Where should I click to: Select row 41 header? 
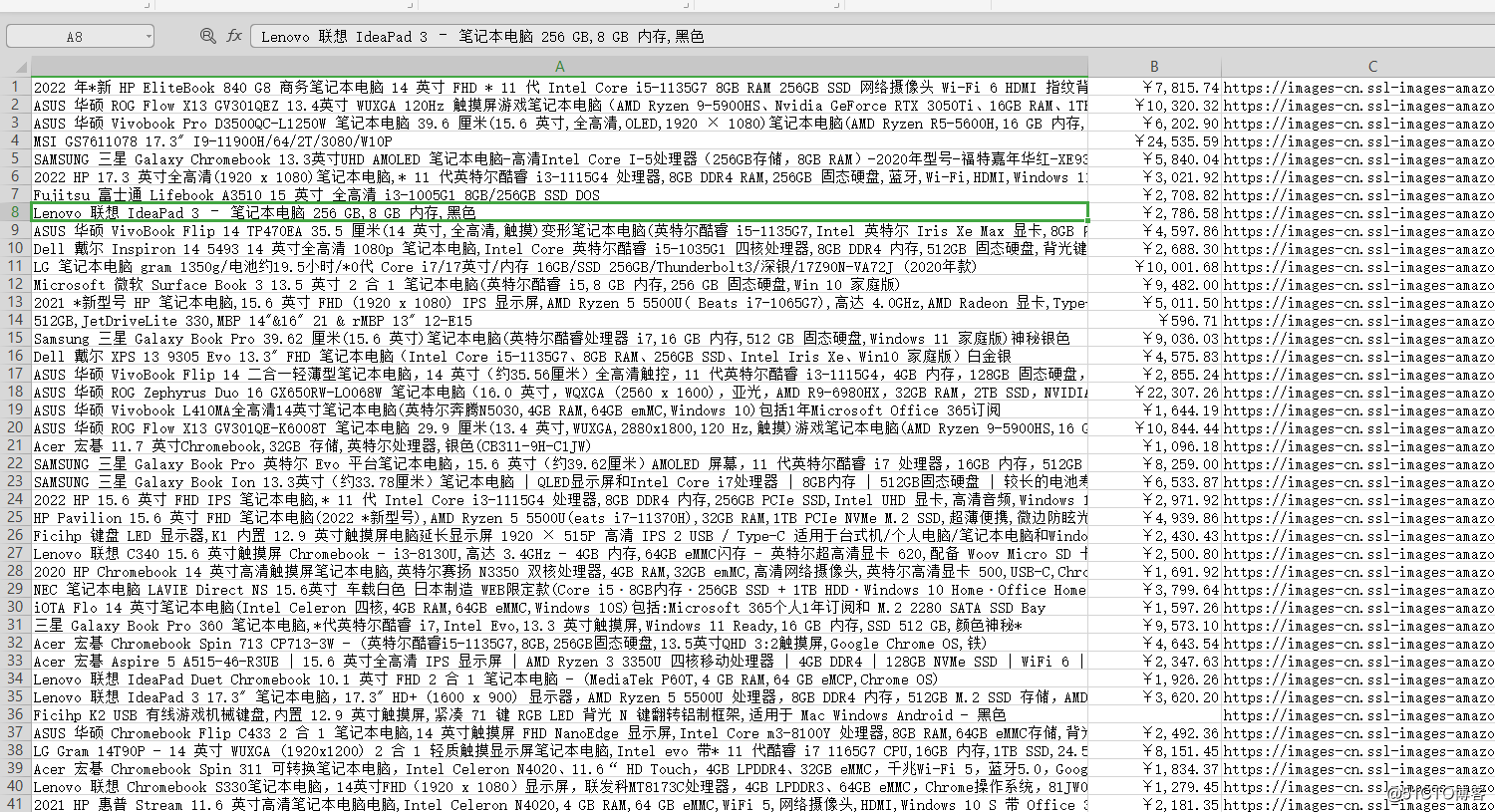(15, 804)
